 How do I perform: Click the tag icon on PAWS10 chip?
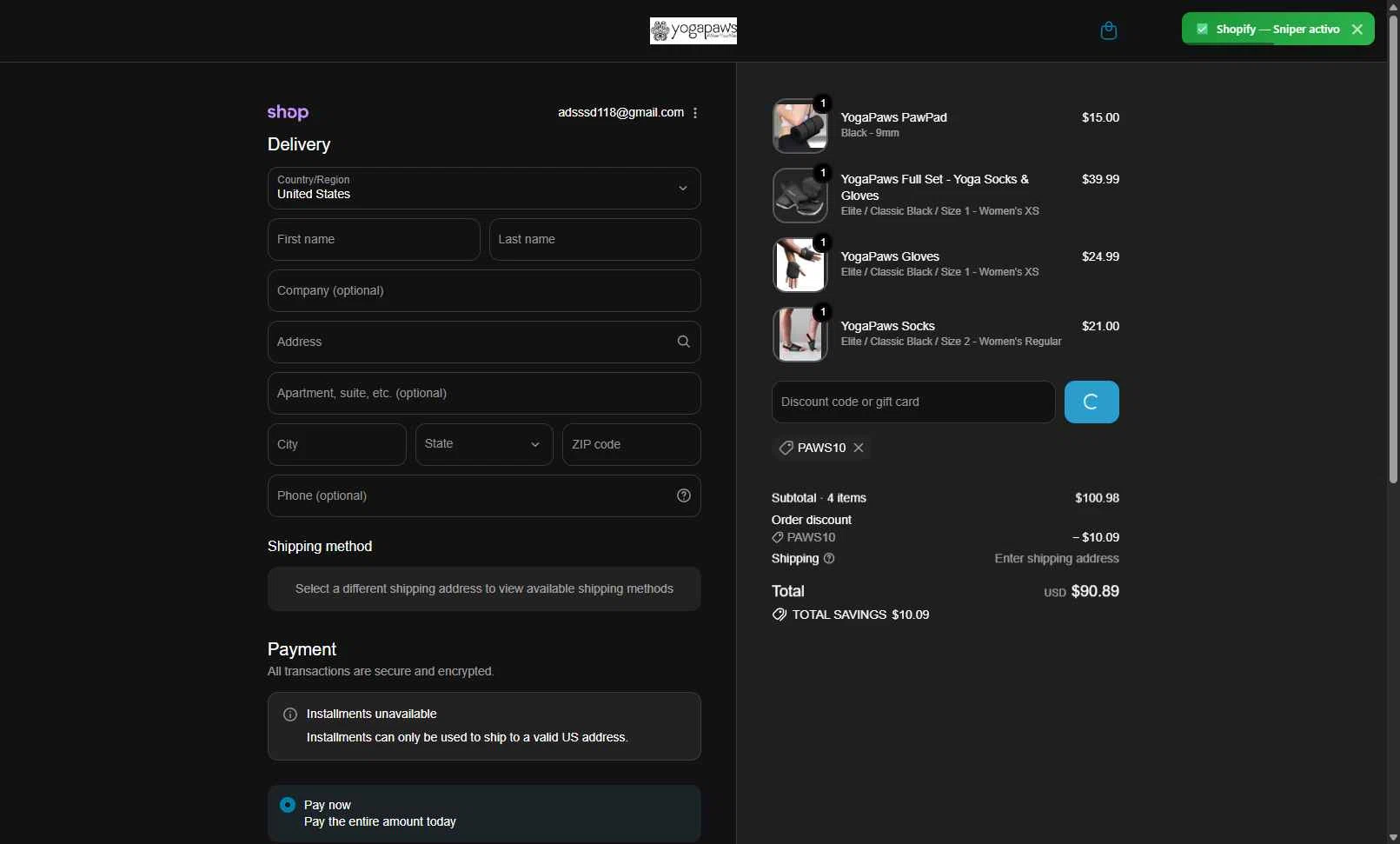786,448
